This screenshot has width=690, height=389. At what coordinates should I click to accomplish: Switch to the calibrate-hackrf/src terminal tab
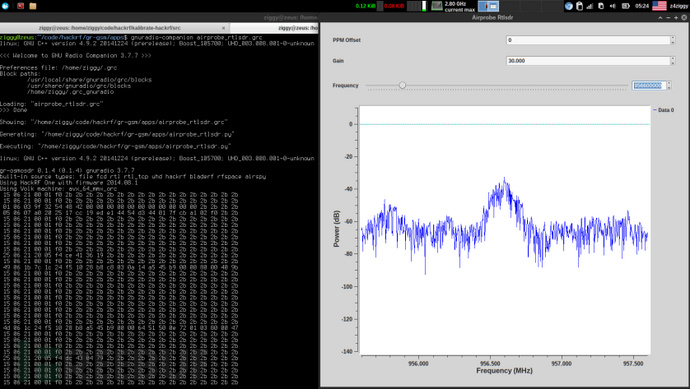110,28
